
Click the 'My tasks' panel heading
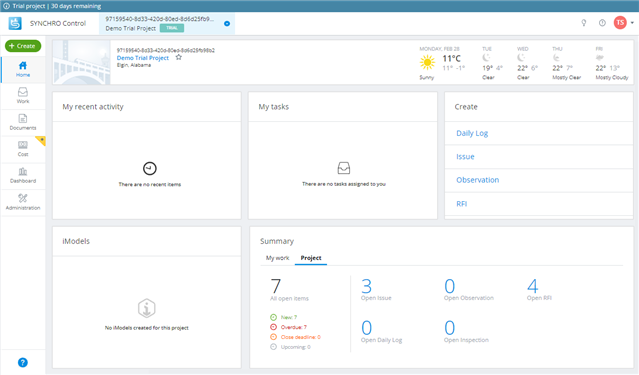pos(273,107)
